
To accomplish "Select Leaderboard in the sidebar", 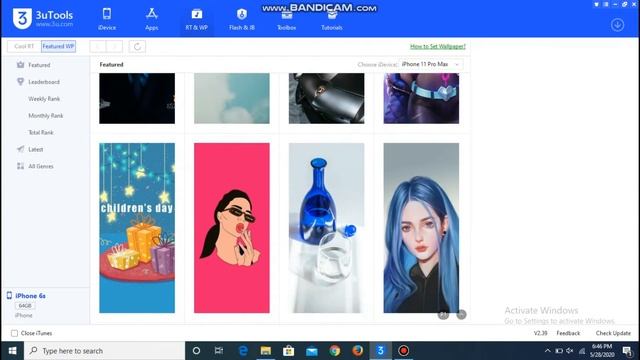I will point(44,82).
